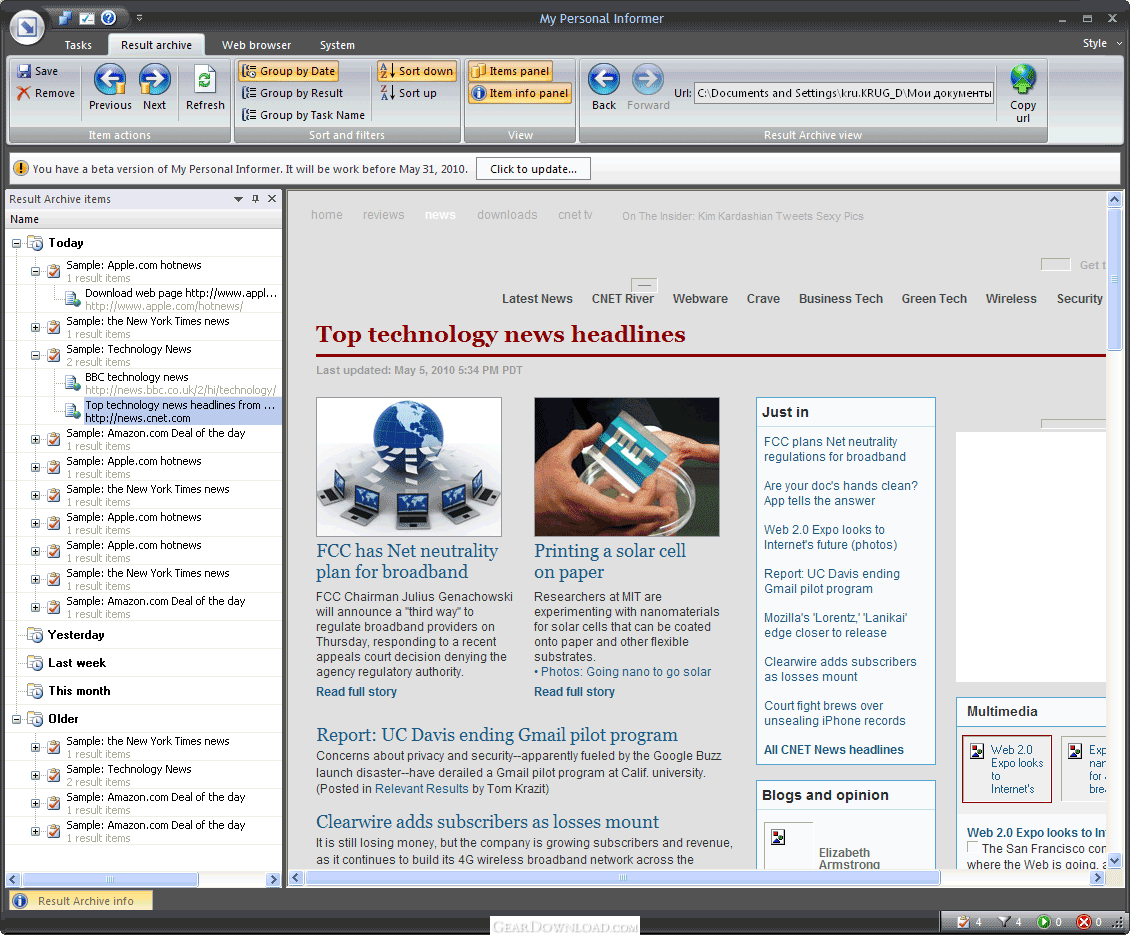Navigate Forward in Result Archive view

648,87
